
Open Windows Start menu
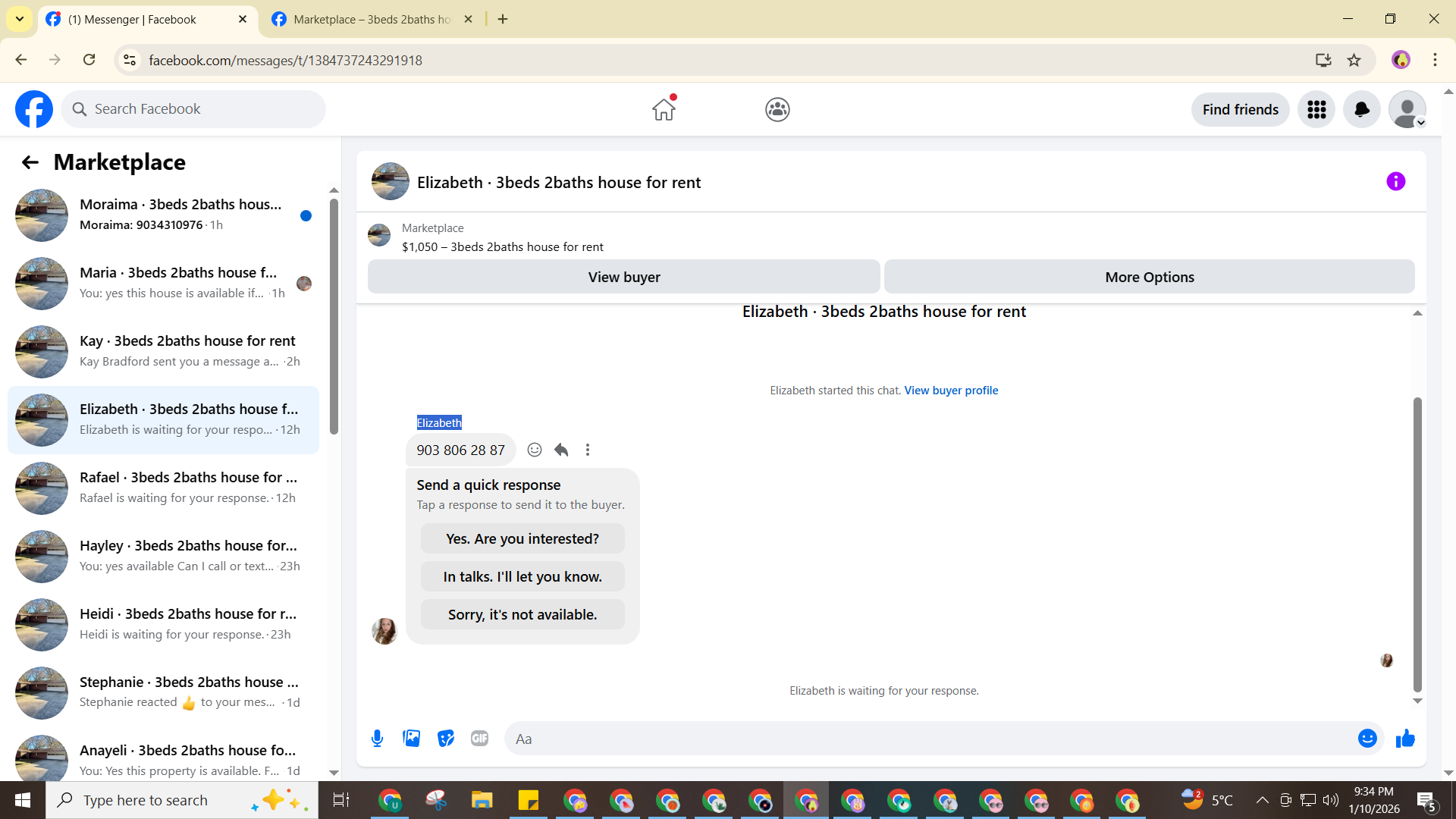pyautogui.click(x=23, y=800)
